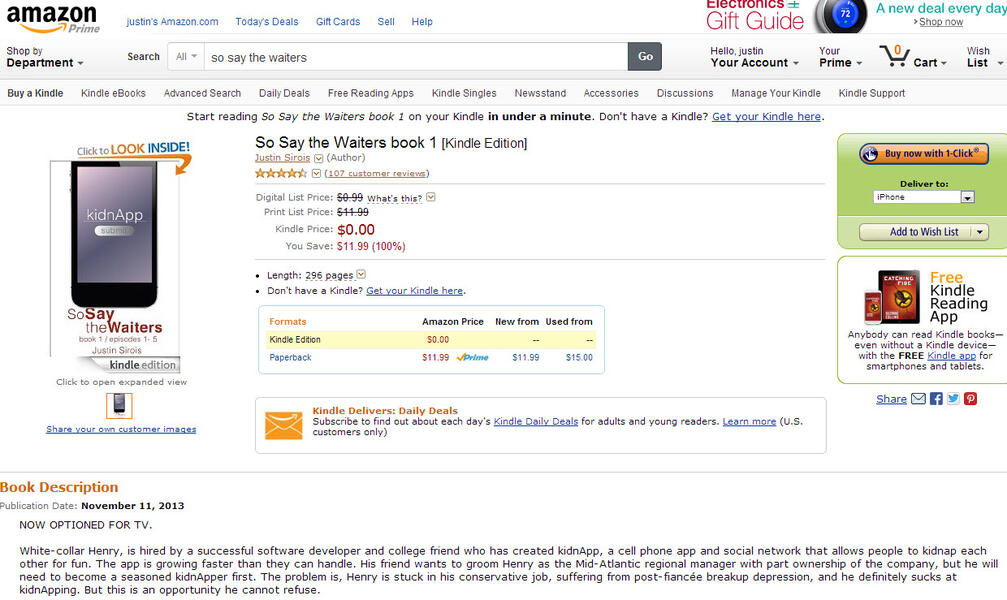
Task: Expand the Add to Wish List arrow
Action: click(980, 232)
